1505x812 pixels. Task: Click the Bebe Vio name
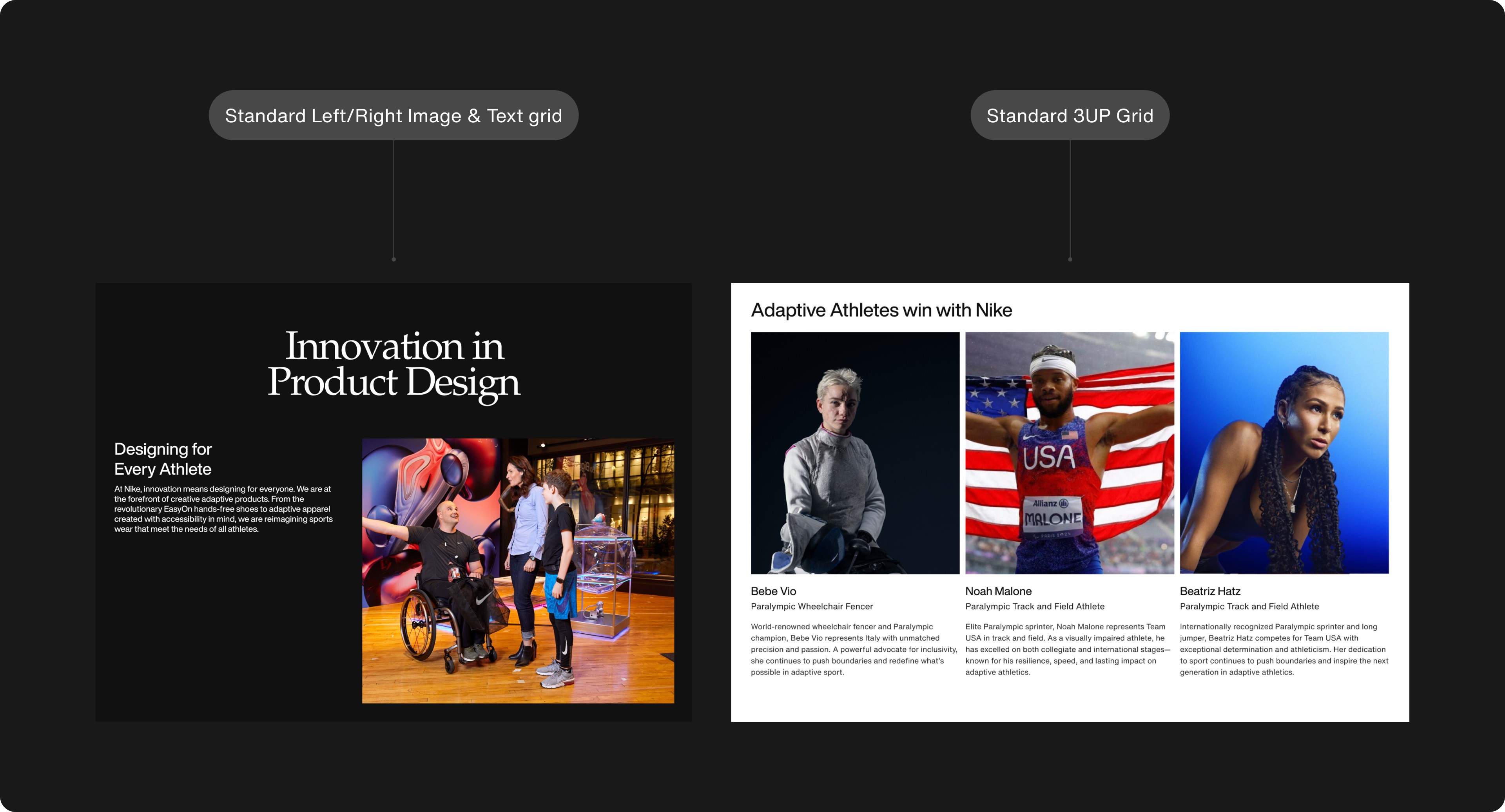click(x=773, y=591)
